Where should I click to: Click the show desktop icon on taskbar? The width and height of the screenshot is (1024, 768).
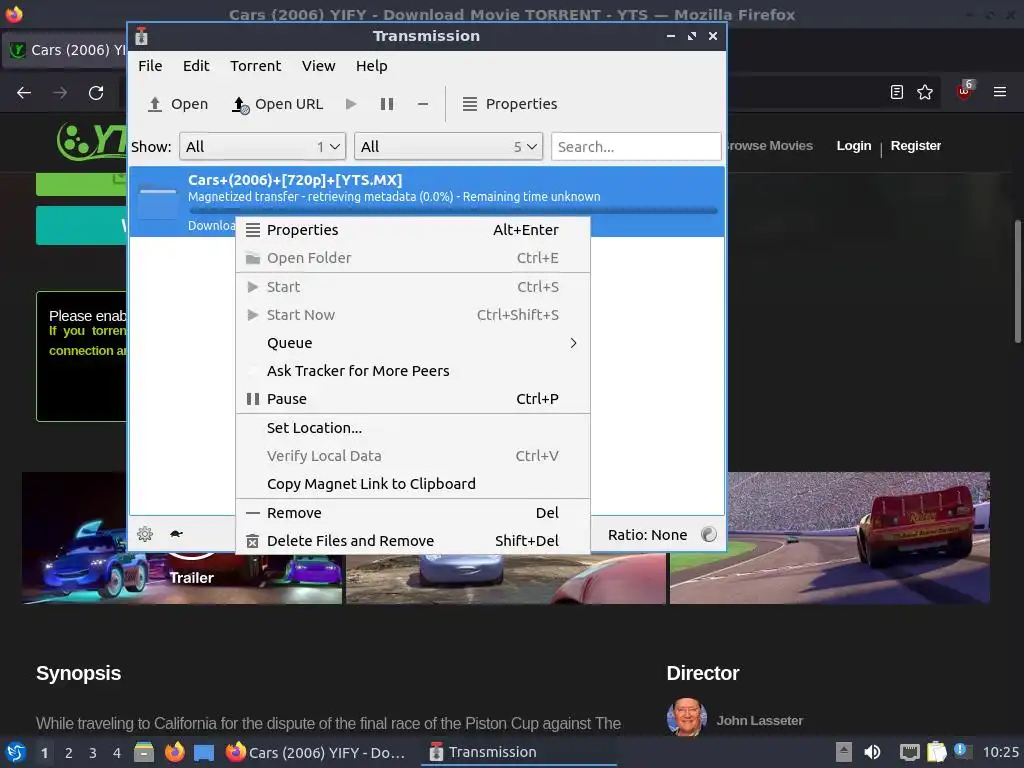click(204, 752)
